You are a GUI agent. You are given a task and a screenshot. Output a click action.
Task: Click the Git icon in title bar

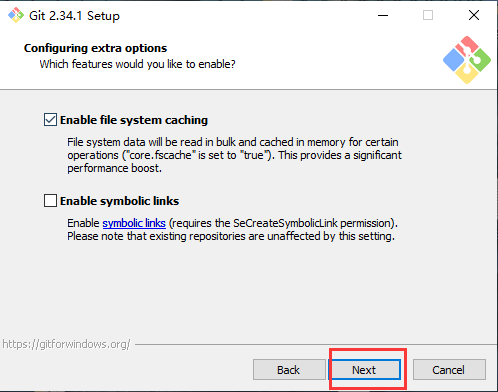[x=16, y=15]
